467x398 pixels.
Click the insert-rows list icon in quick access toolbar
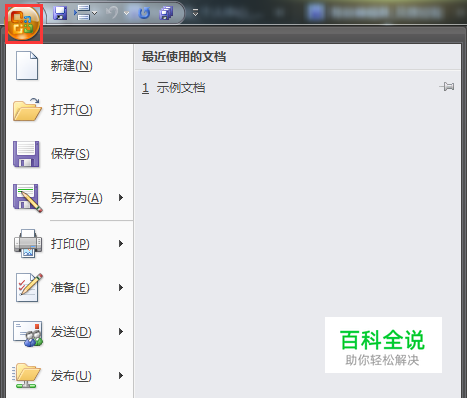pyautogui.click(x=82, y=13)
